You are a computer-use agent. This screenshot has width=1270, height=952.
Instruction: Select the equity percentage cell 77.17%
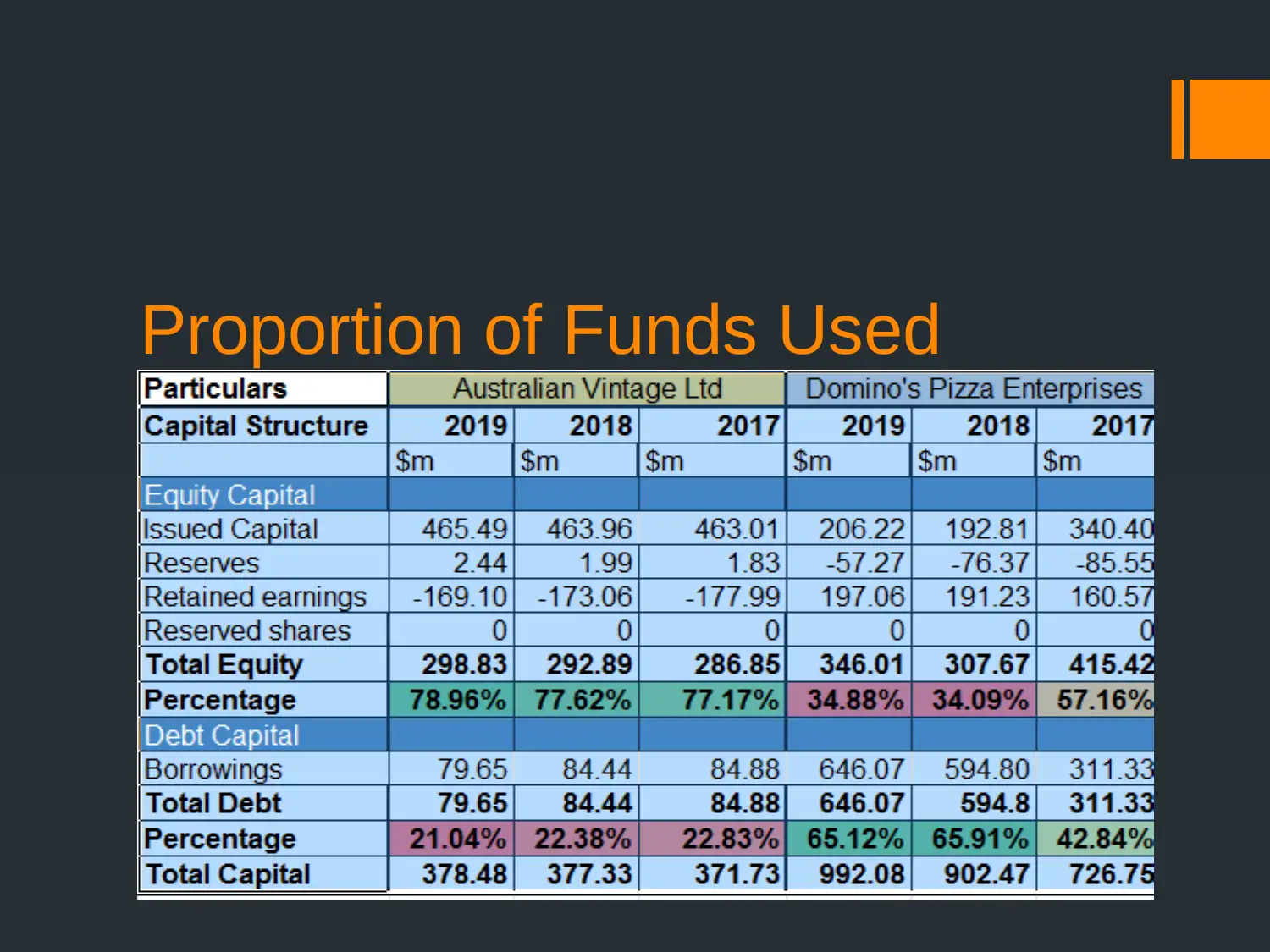[x=712, y=700]
